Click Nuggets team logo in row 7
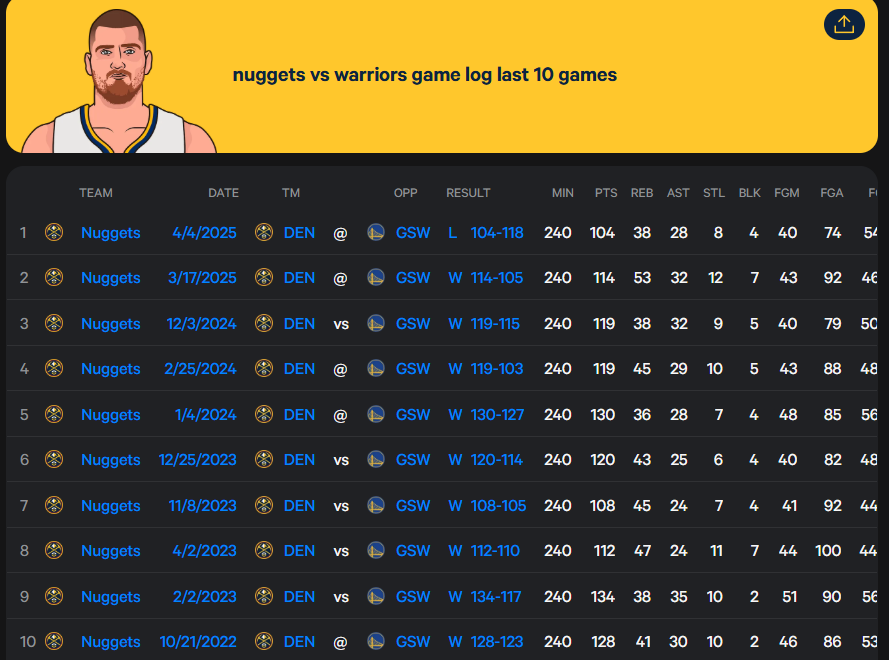This screenshot has height=660, width=889. (x=54, y=505)
